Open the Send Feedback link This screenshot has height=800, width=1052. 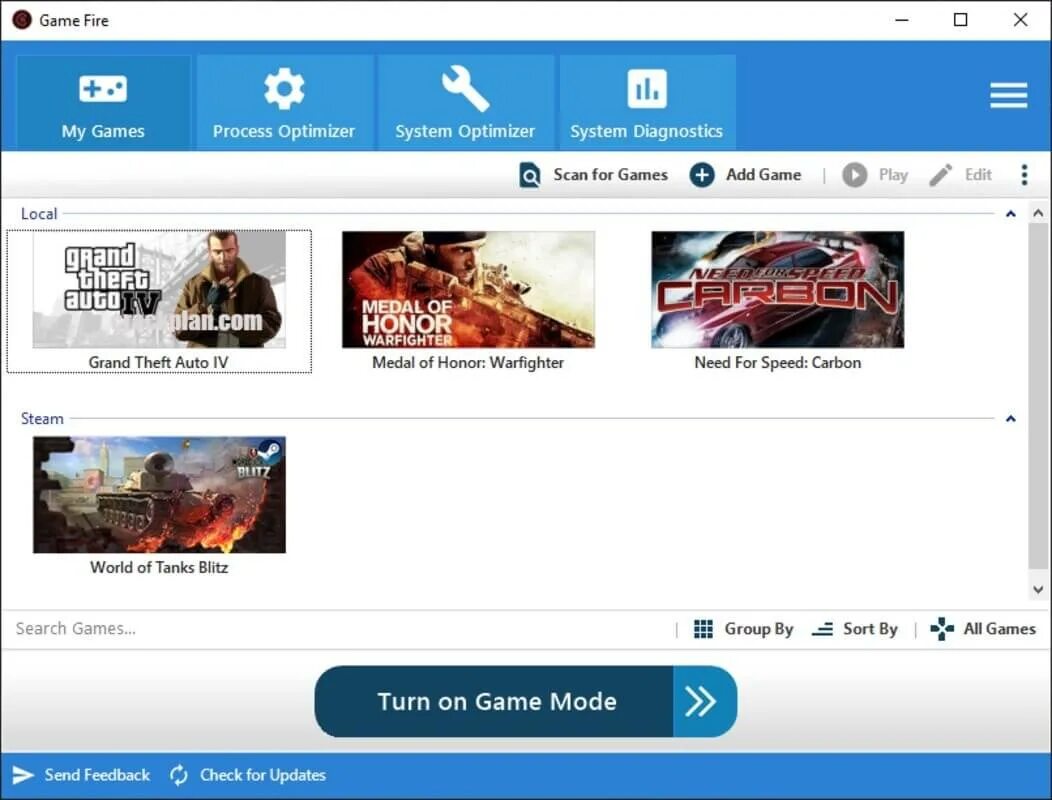pyautogui.click(x=97, y=775)
